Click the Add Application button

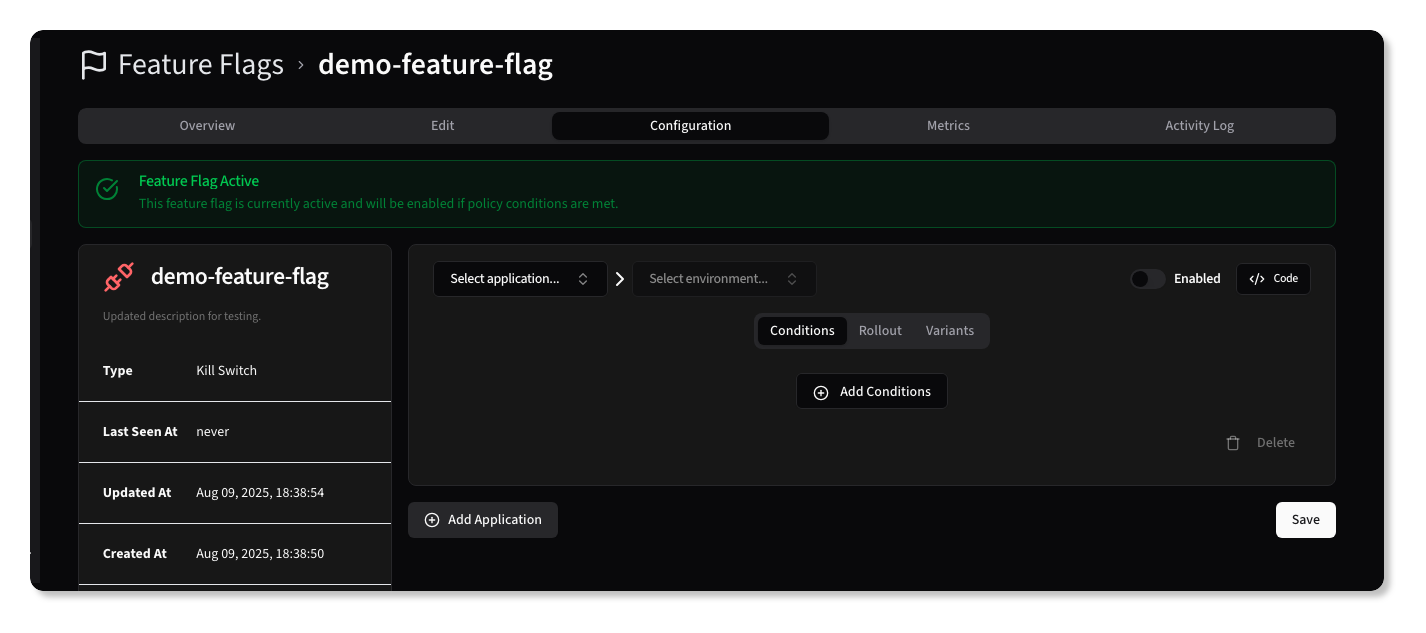[483, 519]
